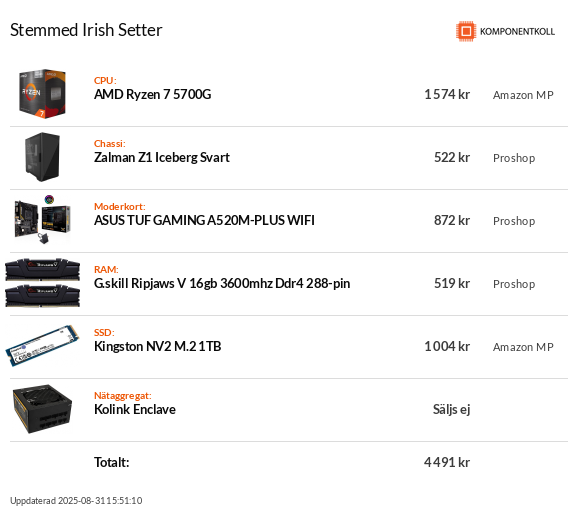
Task: Select the Zalman Z1 Iceberg Svart title
Action: [x=162, y=157]
